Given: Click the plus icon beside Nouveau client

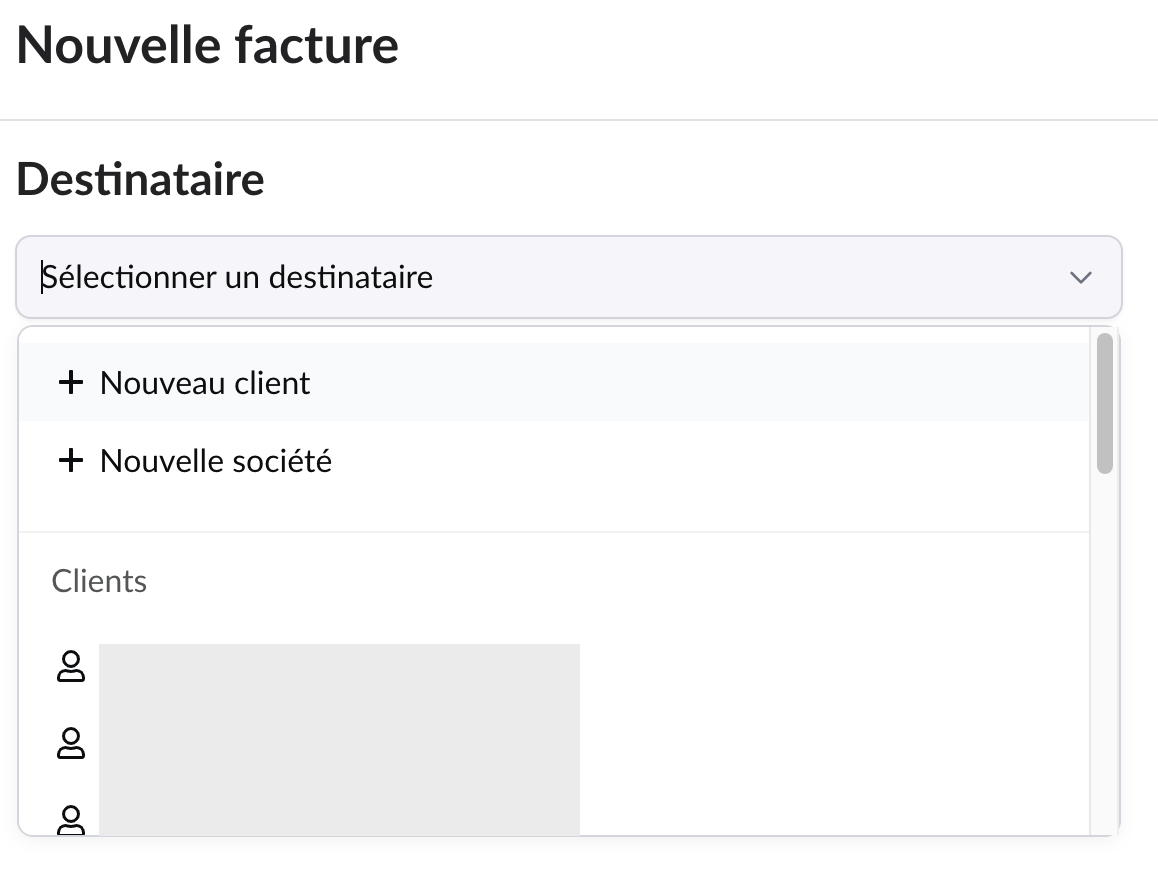Looking at the screenshot, I should coord(70,383).
